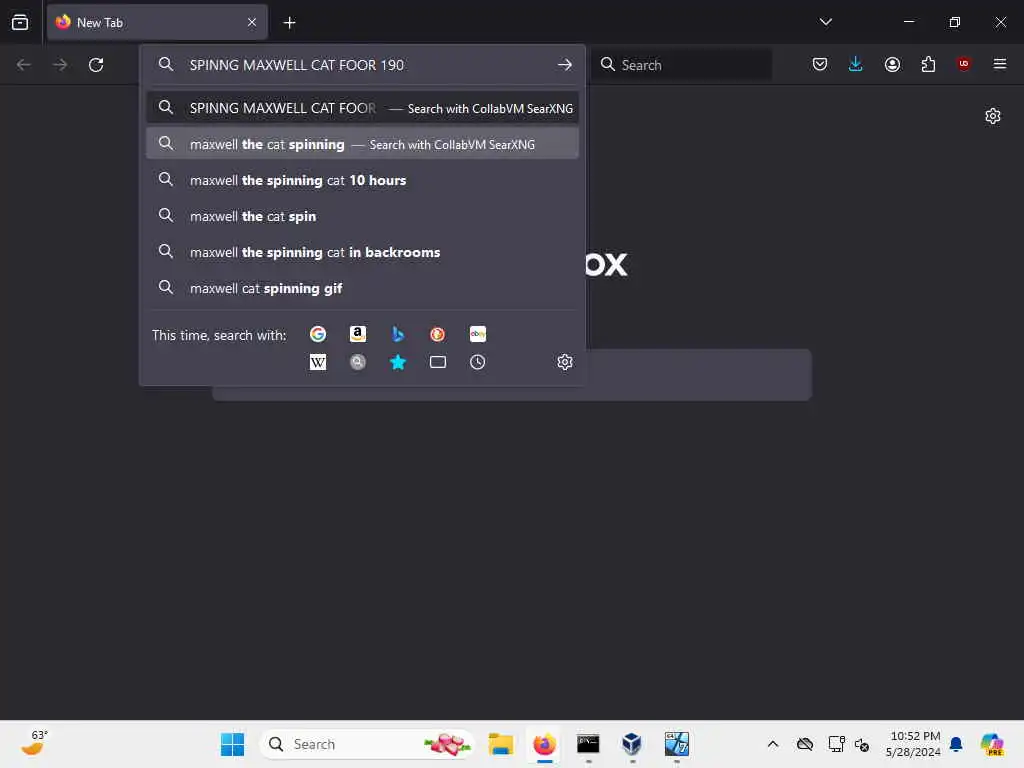The height and width of the screenshot is (768, 1024).
Task: Search this time with Bing
Action: (x=398, y=334)
